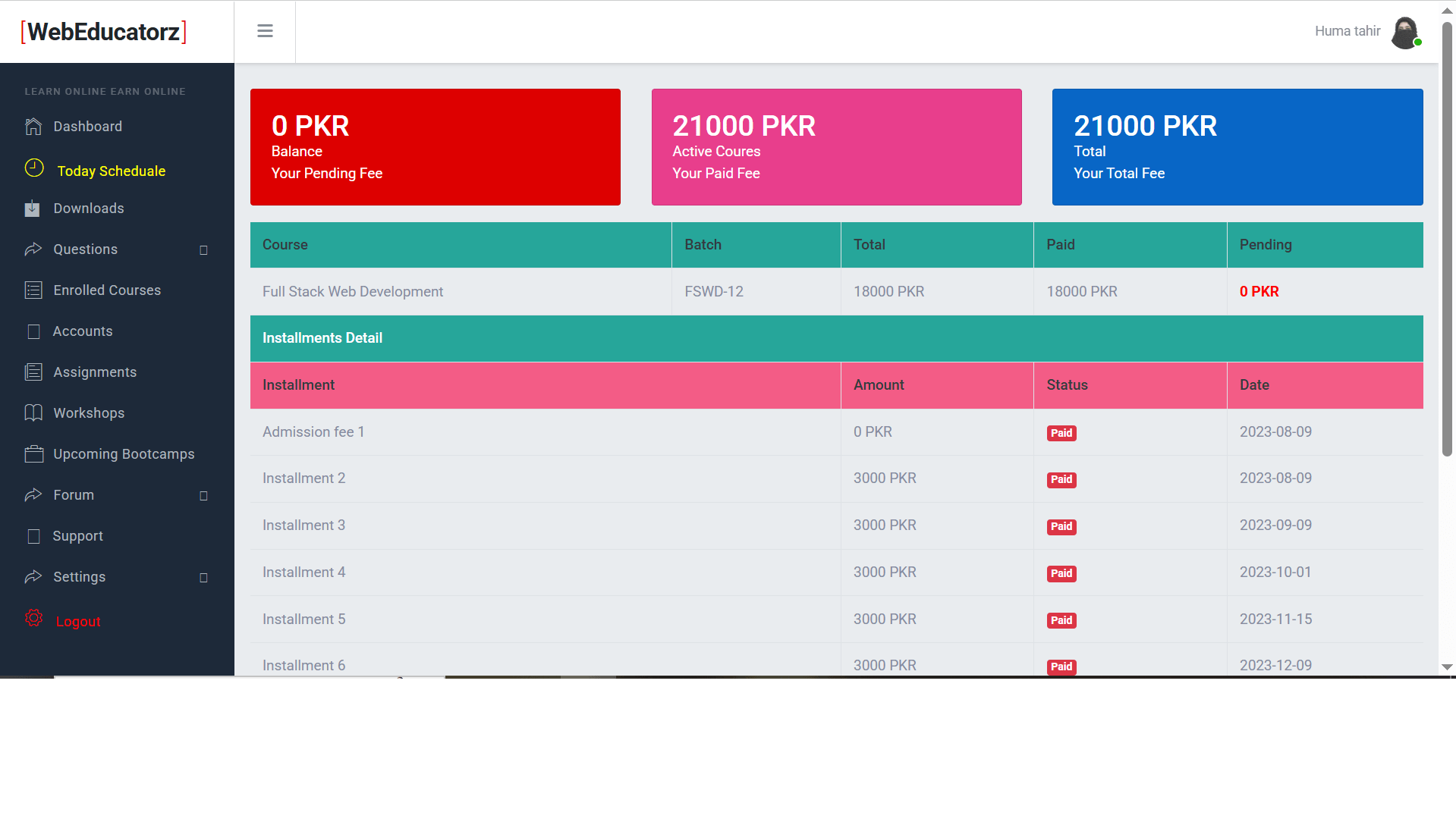Click the date '2023-09-09'
This screenshot has height=825, width=1456.
tap(1275, 525)
